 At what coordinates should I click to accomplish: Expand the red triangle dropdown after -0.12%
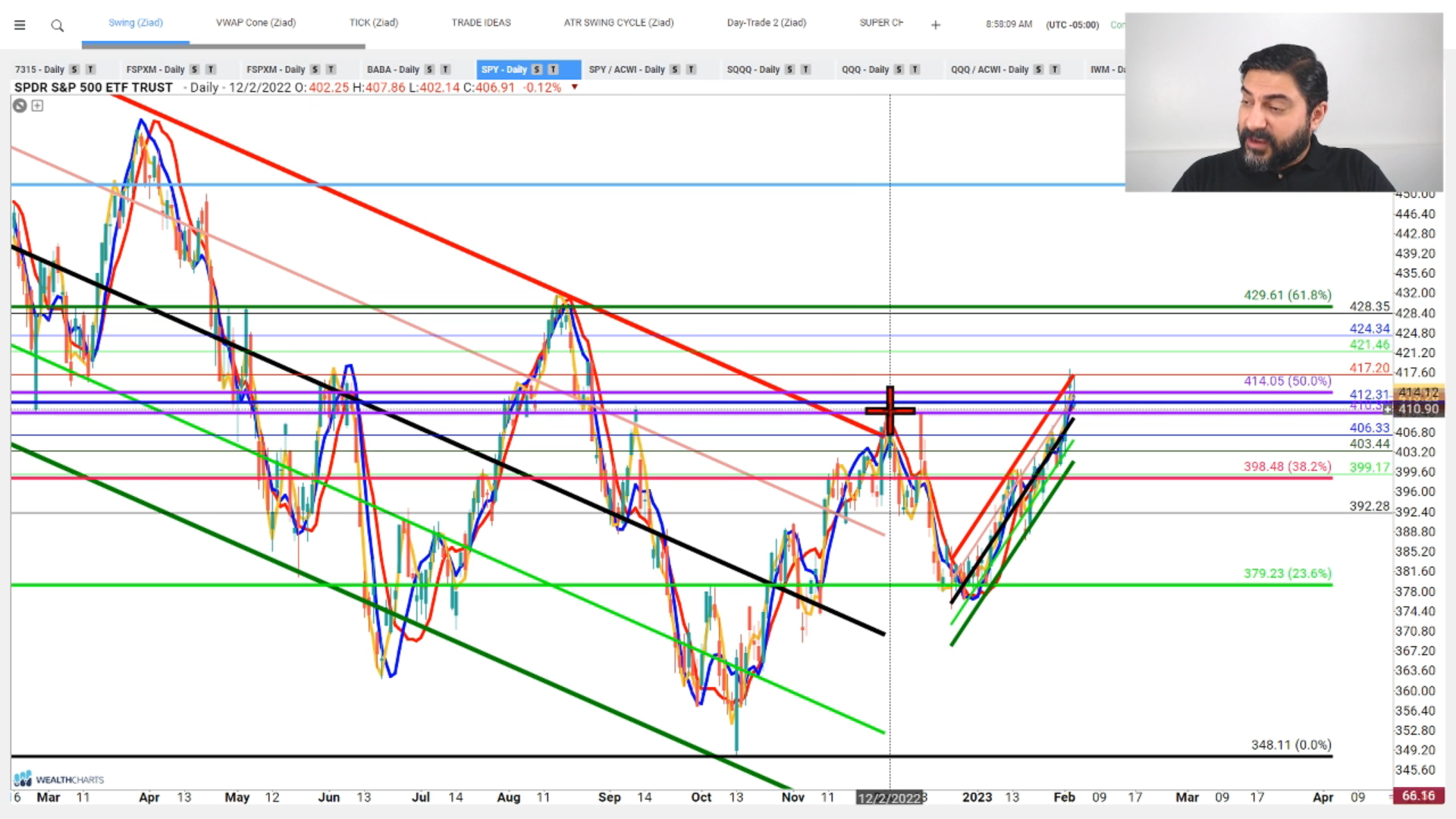tap(574, 87)
